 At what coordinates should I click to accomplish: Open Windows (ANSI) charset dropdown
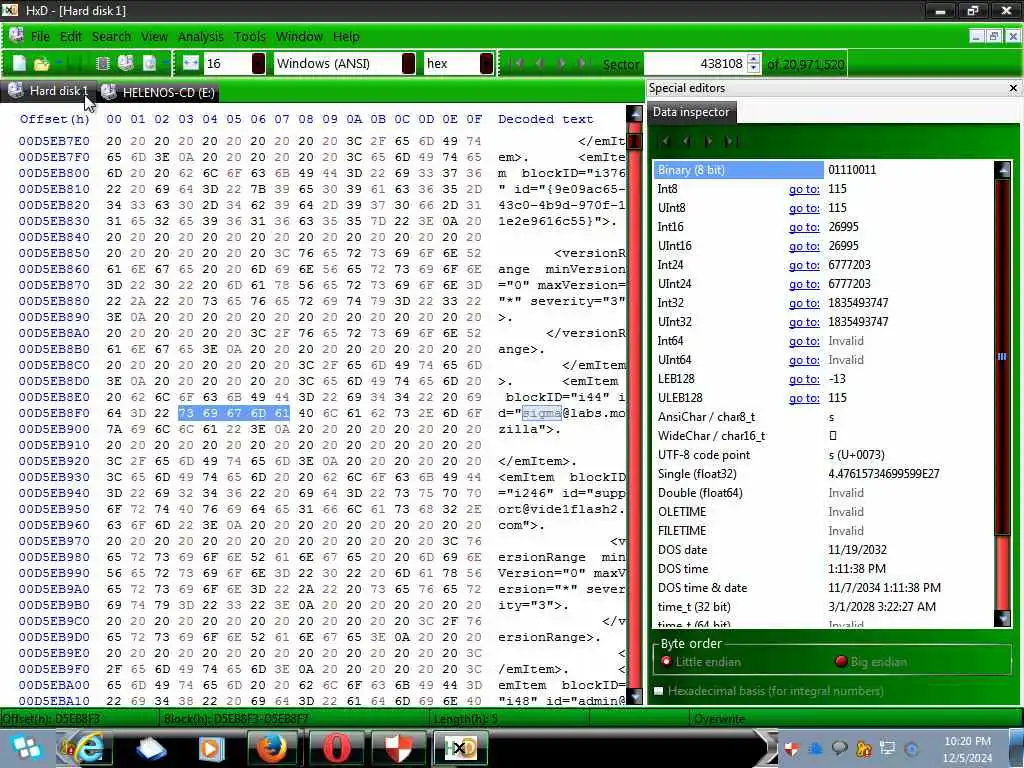pos(408,63)
